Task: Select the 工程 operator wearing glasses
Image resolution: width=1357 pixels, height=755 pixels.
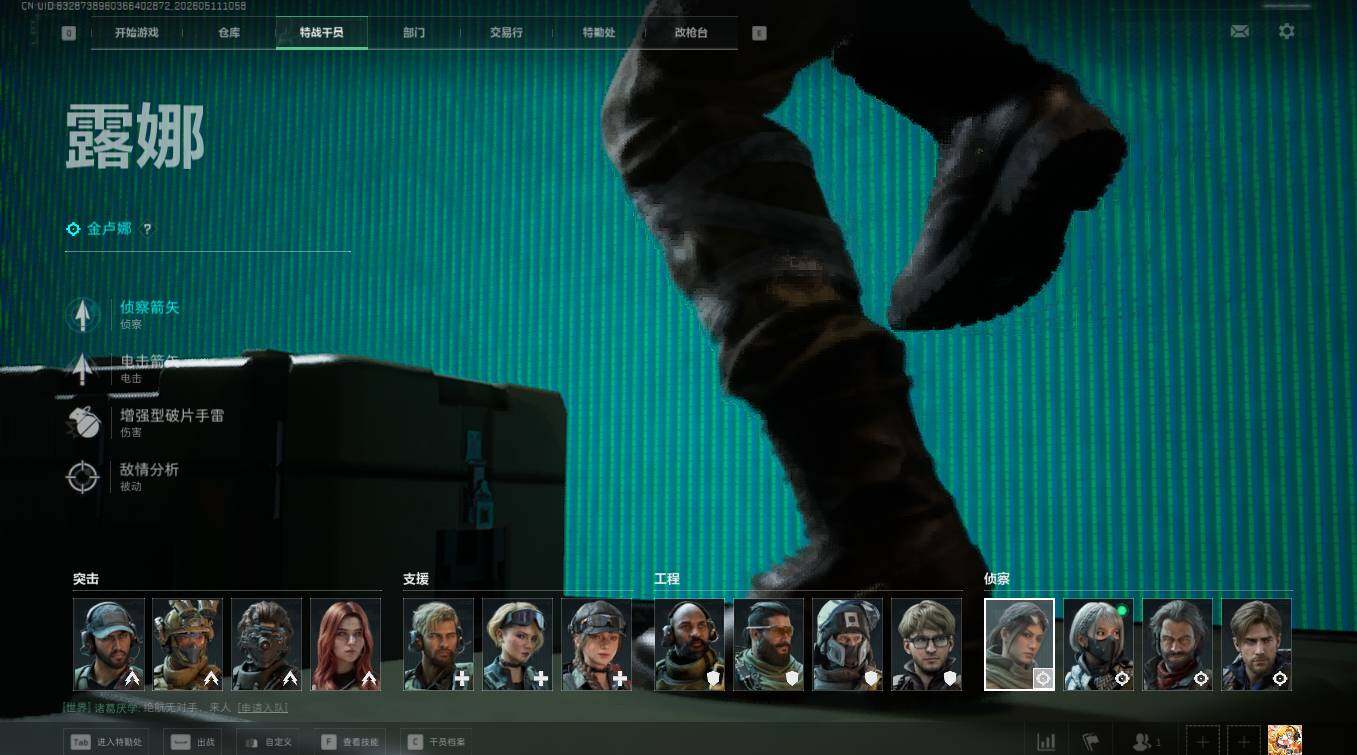Action: click(927, 644)
